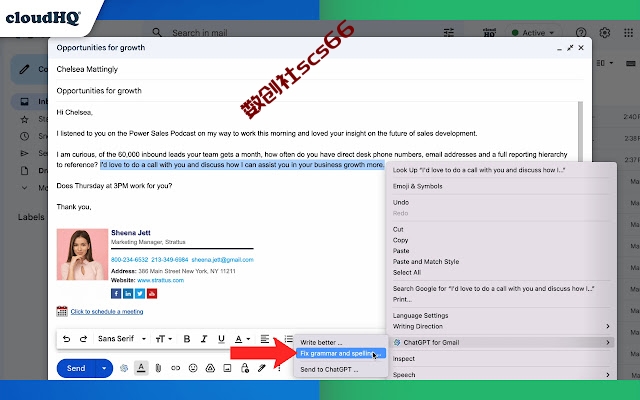Pop out compose window to full screen
Screen dimensions: 640x400
tap(570, 48)
